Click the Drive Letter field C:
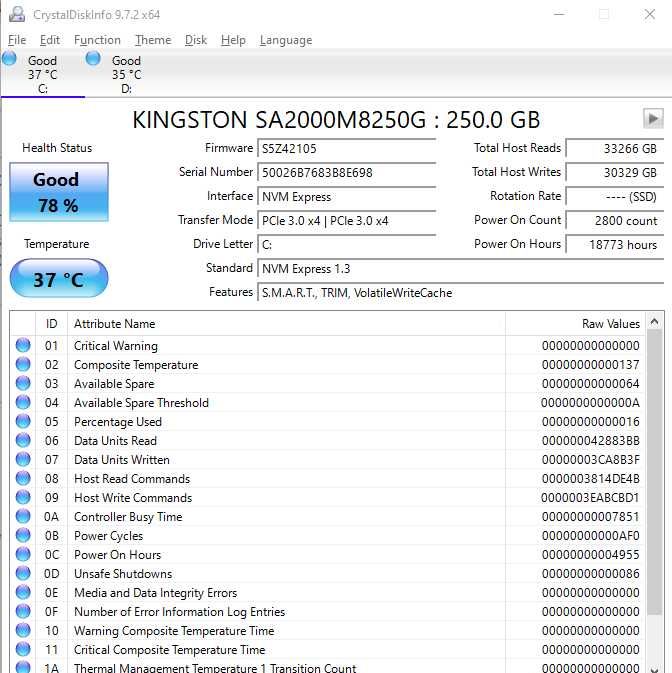 point(347,245)
